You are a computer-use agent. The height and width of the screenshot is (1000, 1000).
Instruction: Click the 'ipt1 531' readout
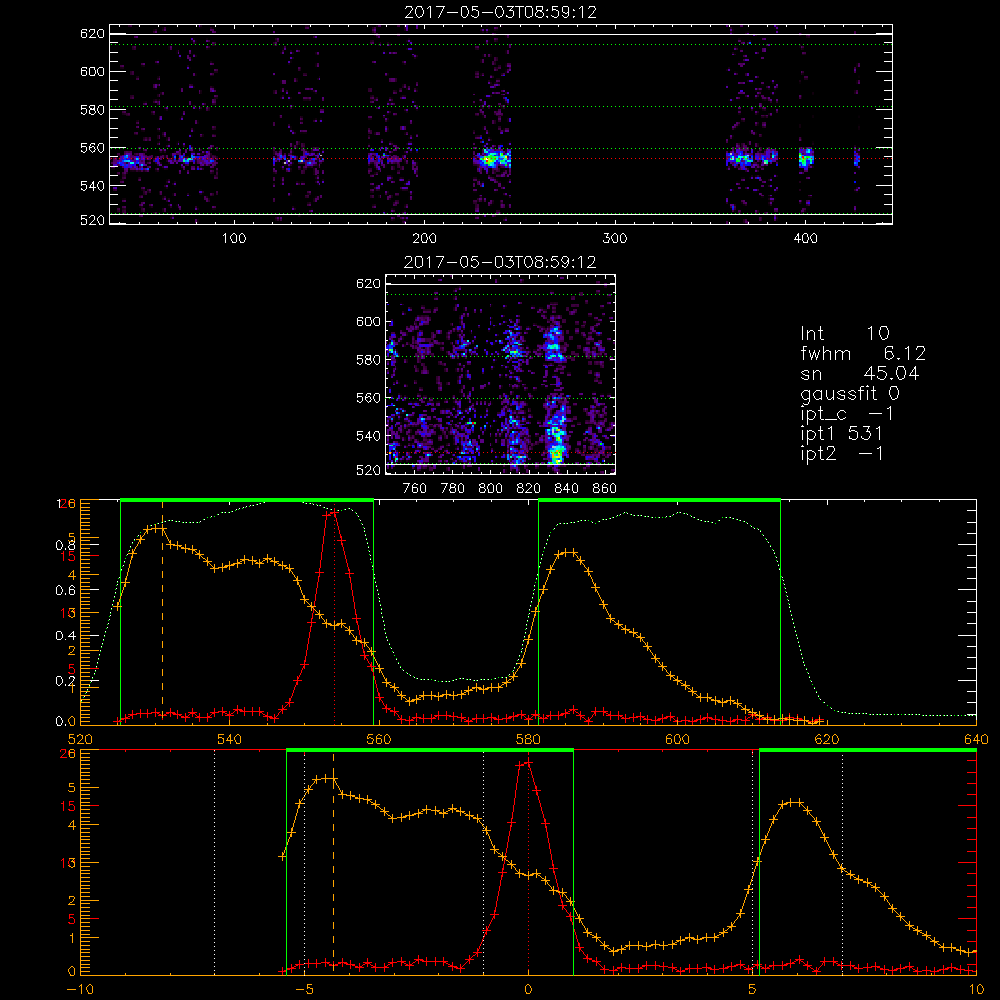tap(841, 434)
